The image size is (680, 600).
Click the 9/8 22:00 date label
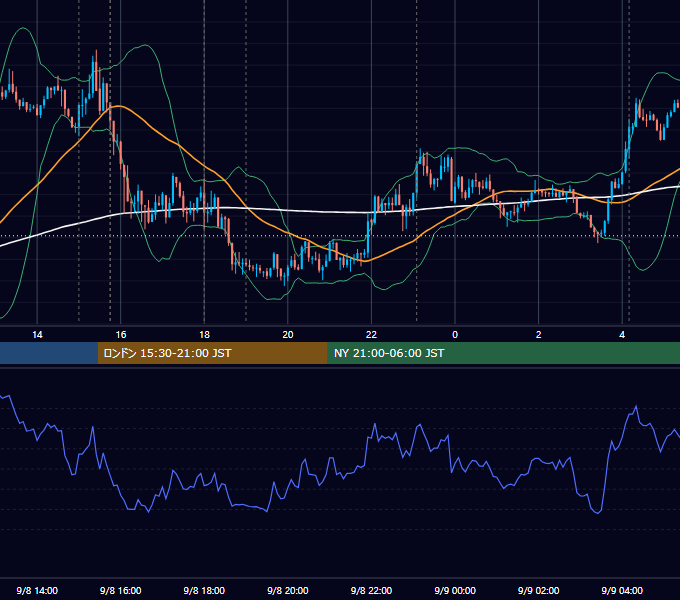371,590
